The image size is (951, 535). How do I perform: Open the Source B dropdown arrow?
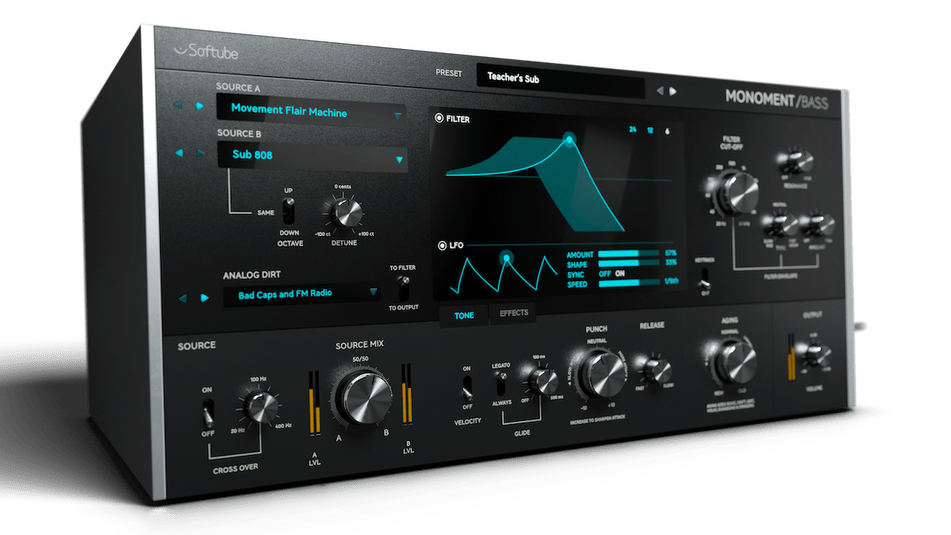point(399,160)
